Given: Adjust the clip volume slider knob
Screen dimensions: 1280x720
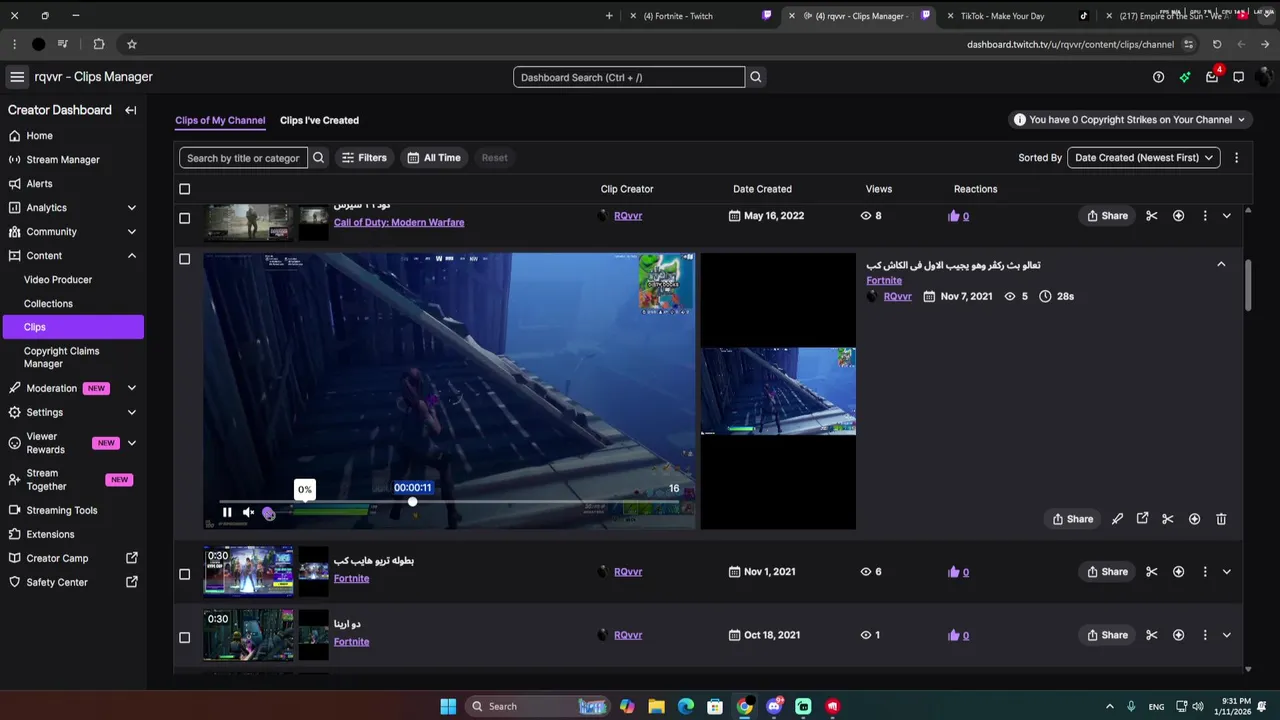Looking at the screenshot, I should (268, 513).
